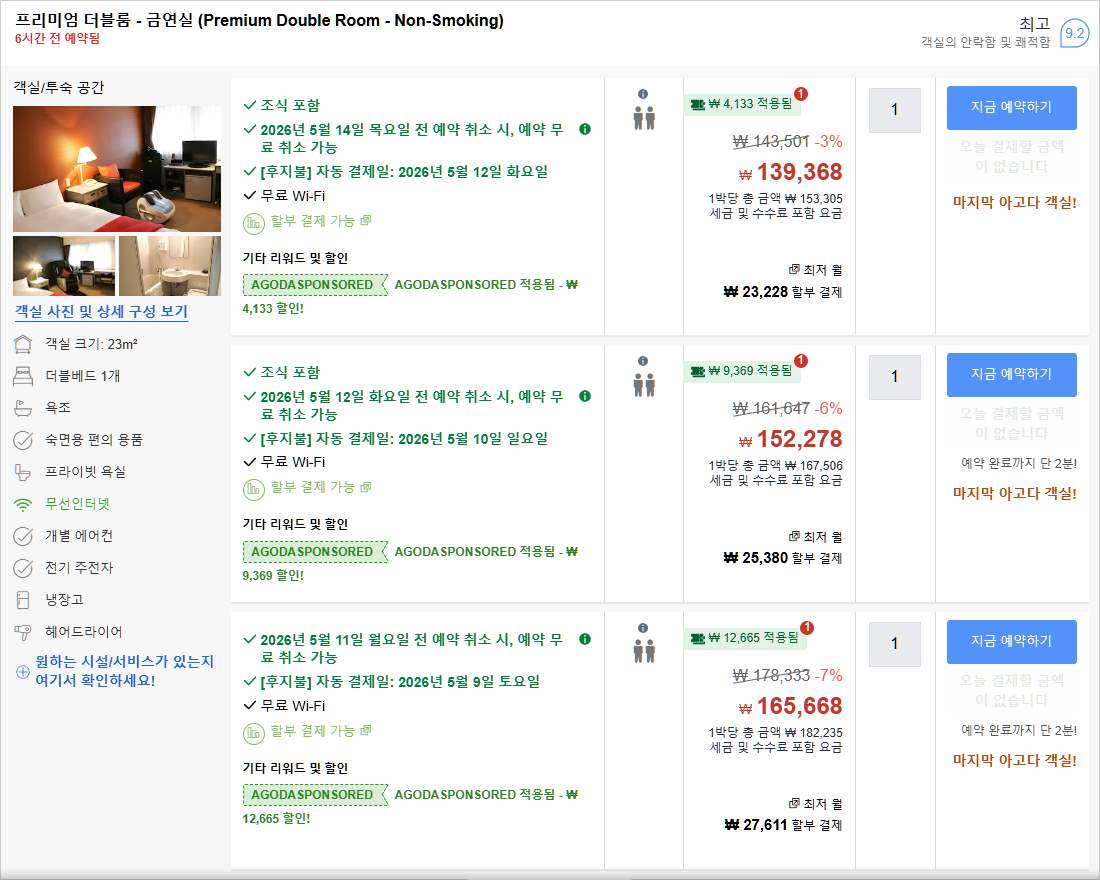
Task: Click popup icon next to 최저 월 23,228
Action: tap(794, 269)
